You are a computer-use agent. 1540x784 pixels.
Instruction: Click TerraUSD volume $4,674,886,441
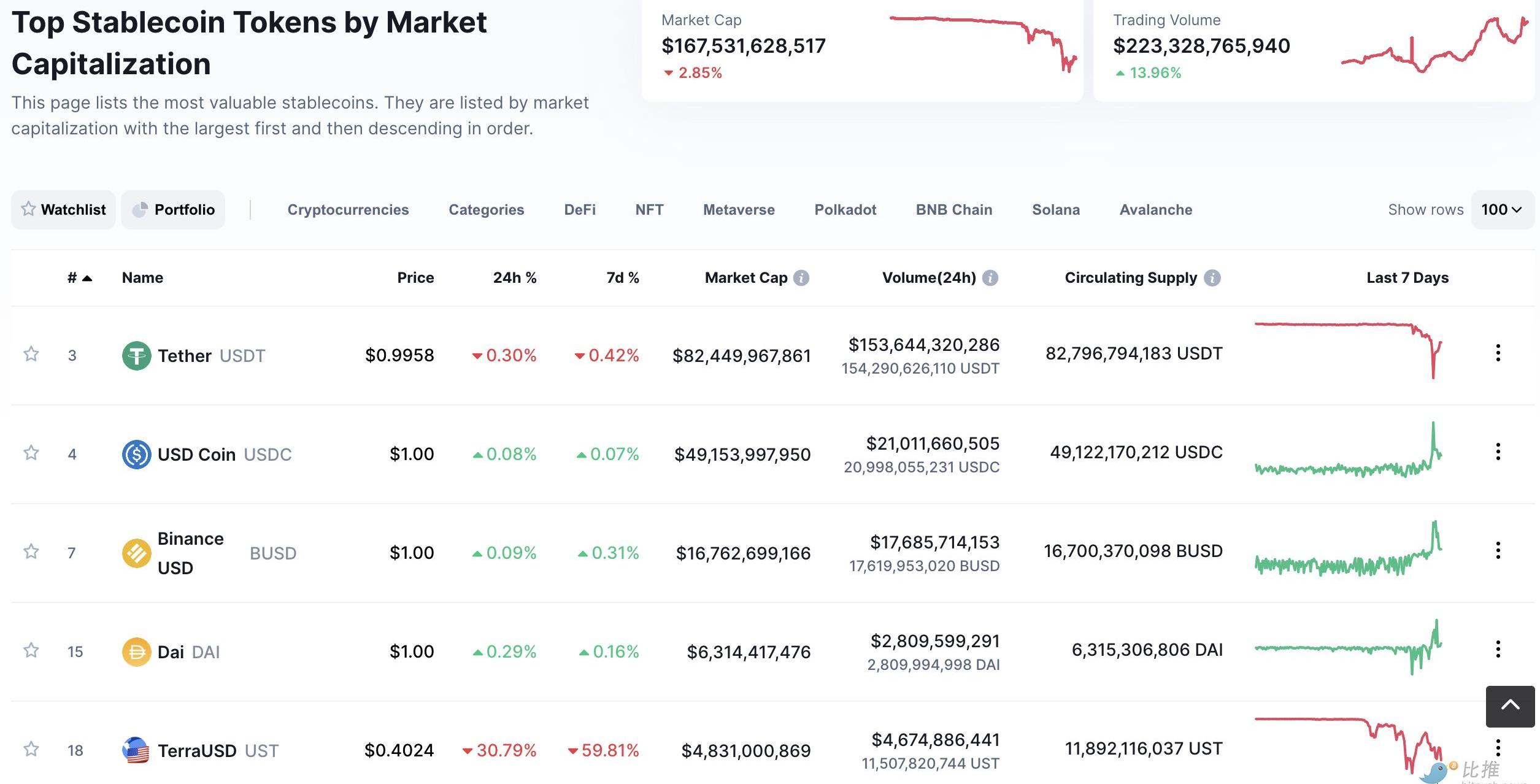point(936,740)
